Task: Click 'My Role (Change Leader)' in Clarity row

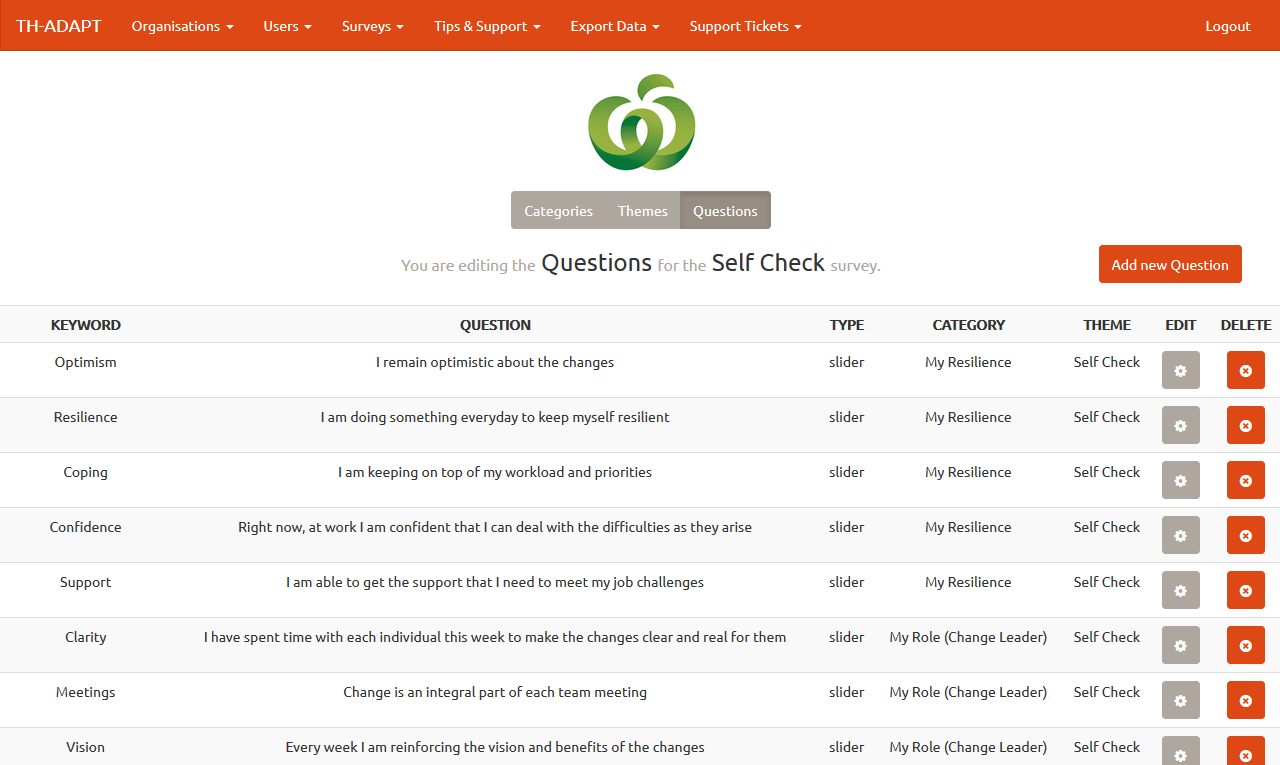Action: (968, 637)
